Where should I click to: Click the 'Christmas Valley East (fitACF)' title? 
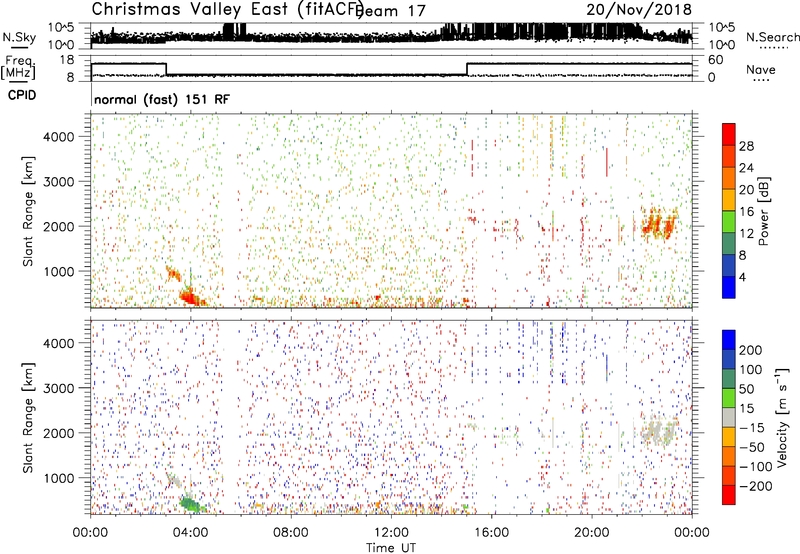(228, 9)
